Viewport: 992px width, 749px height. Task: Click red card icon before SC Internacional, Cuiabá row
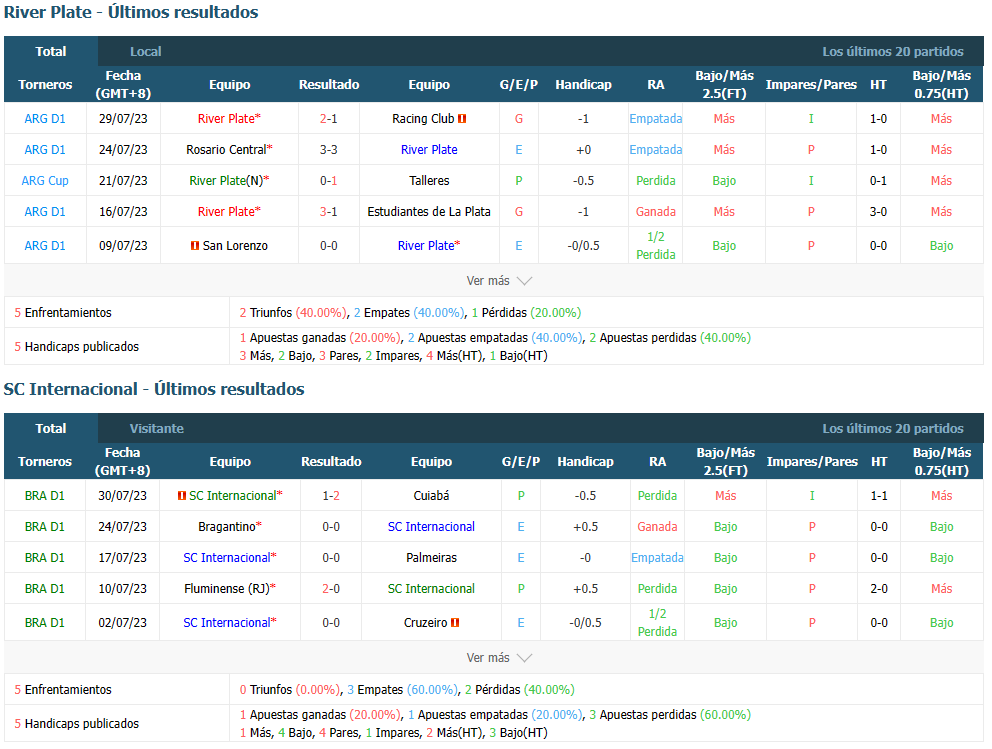coord(182,496)
